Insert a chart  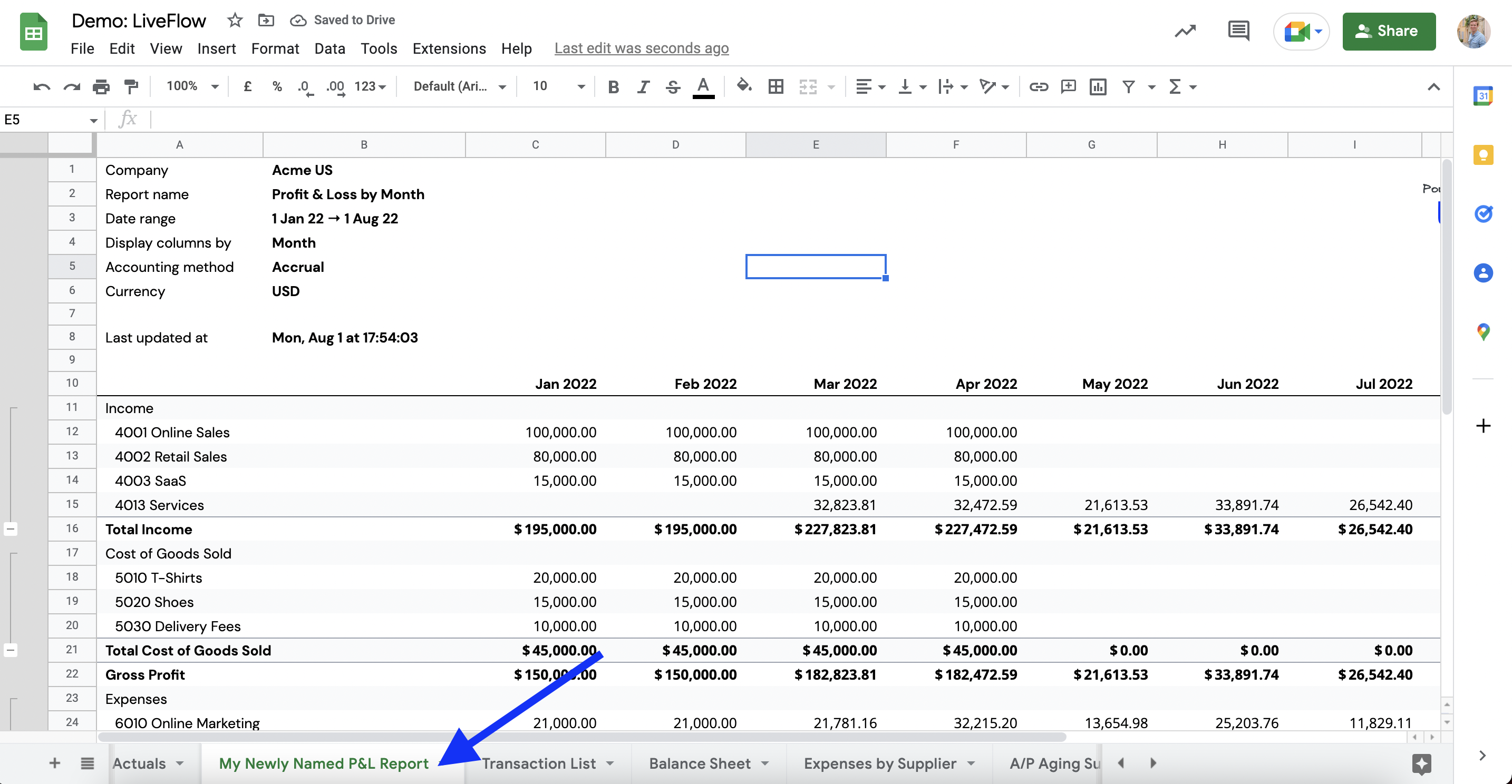click(x=1098, y=87)
